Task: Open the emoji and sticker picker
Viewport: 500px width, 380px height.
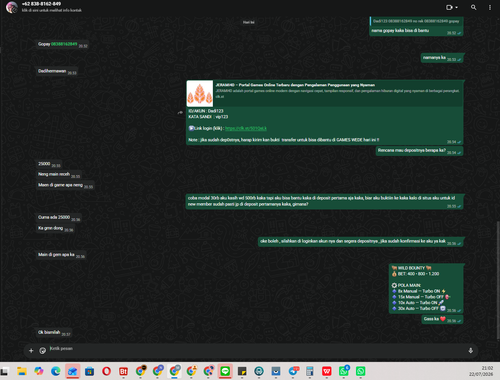Action: 42,350
